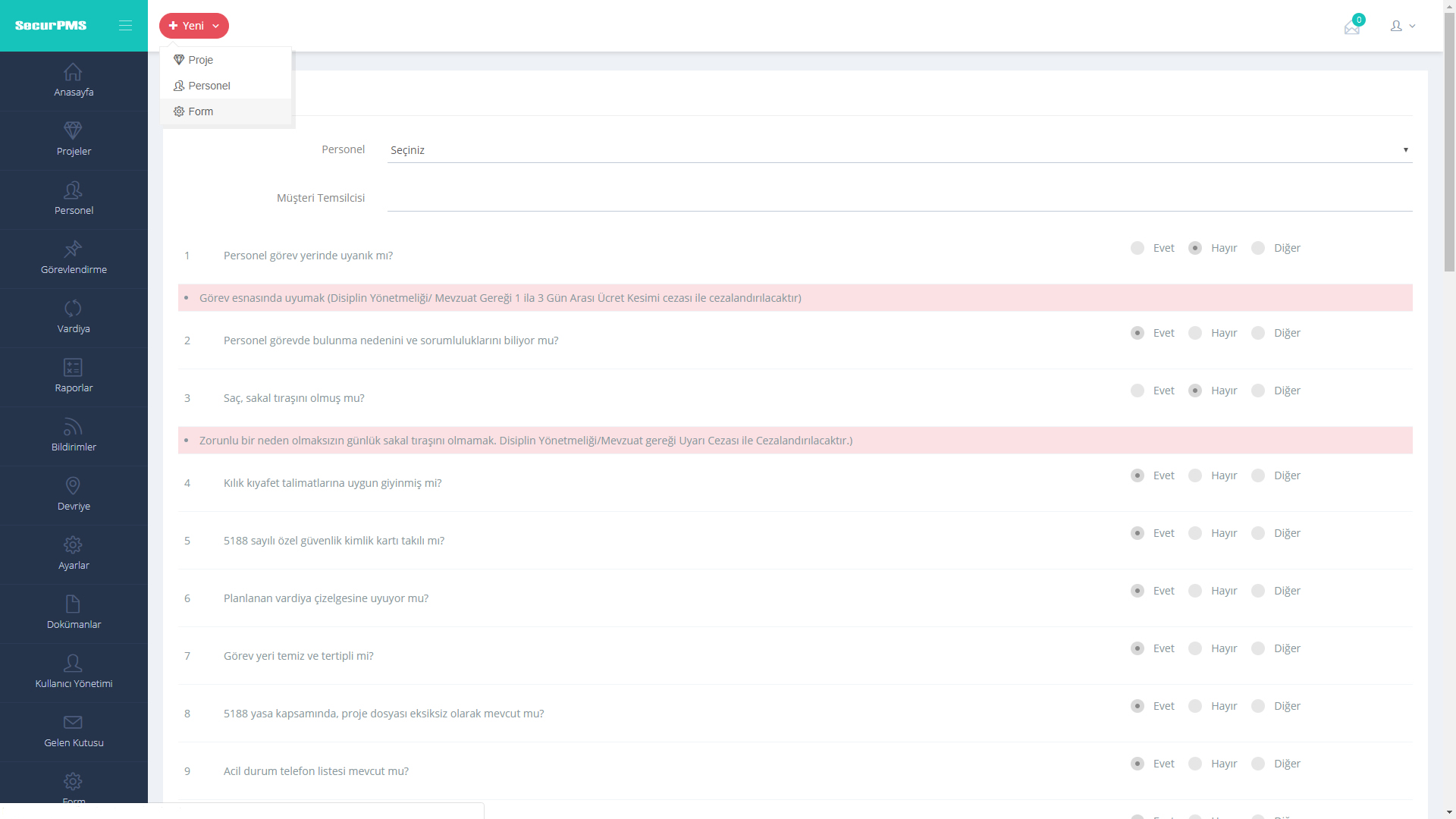The width and height of the screenshot is (1456, 819).
Task: Open Raporlar reports icon
Action: [73, 367]
